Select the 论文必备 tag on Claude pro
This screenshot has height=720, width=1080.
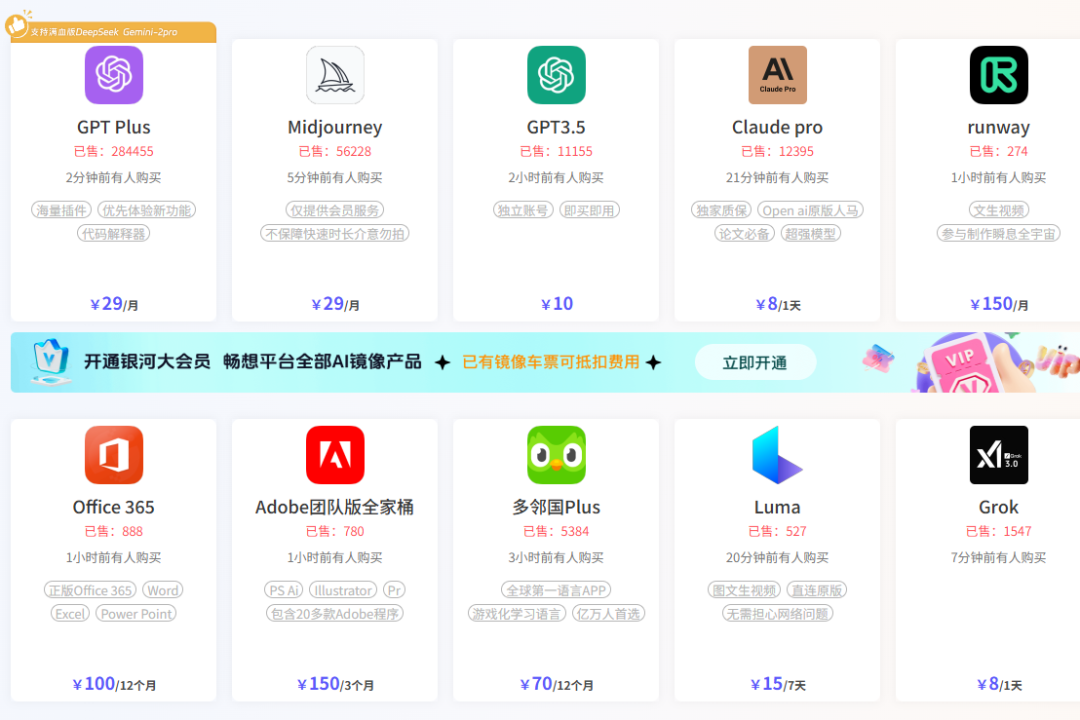[x=744, y=233]
